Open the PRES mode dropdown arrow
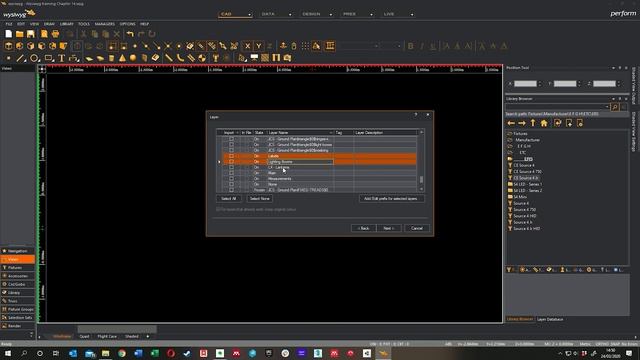Screen dimensions: 640x360 (371, 15)
